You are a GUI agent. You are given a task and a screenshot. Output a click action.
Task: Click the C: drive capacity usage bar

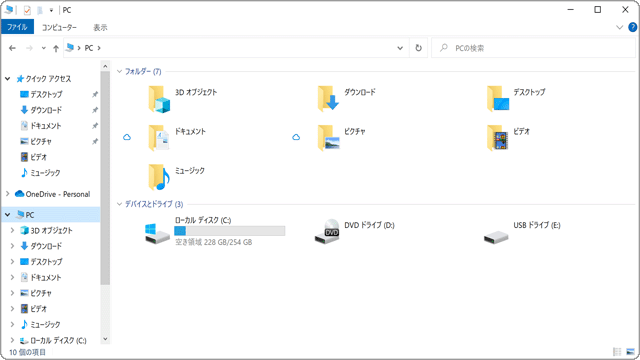click(230, 231)
